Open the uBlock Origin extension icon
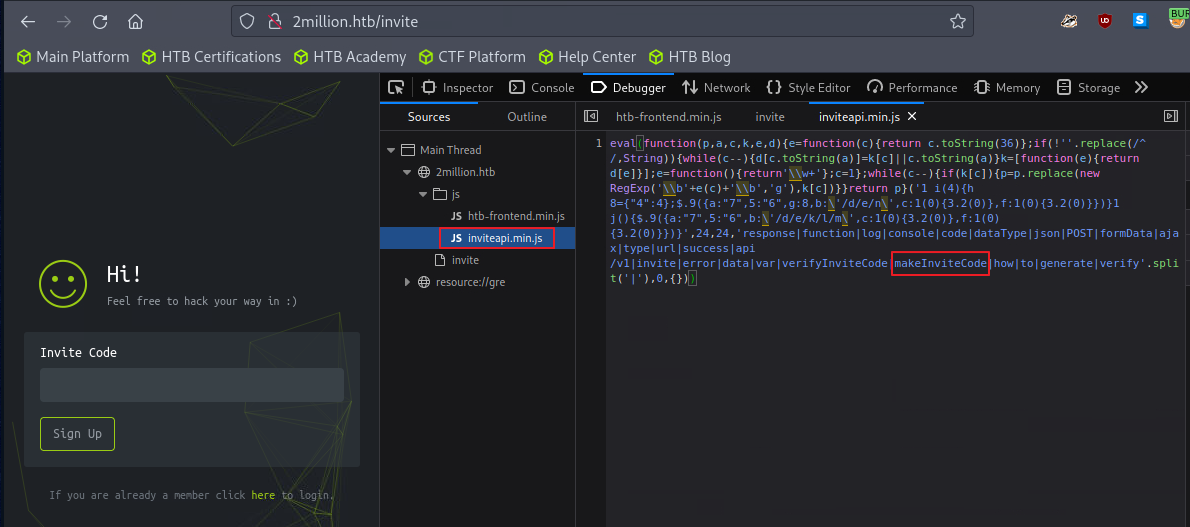 [x=1104, y=21]
